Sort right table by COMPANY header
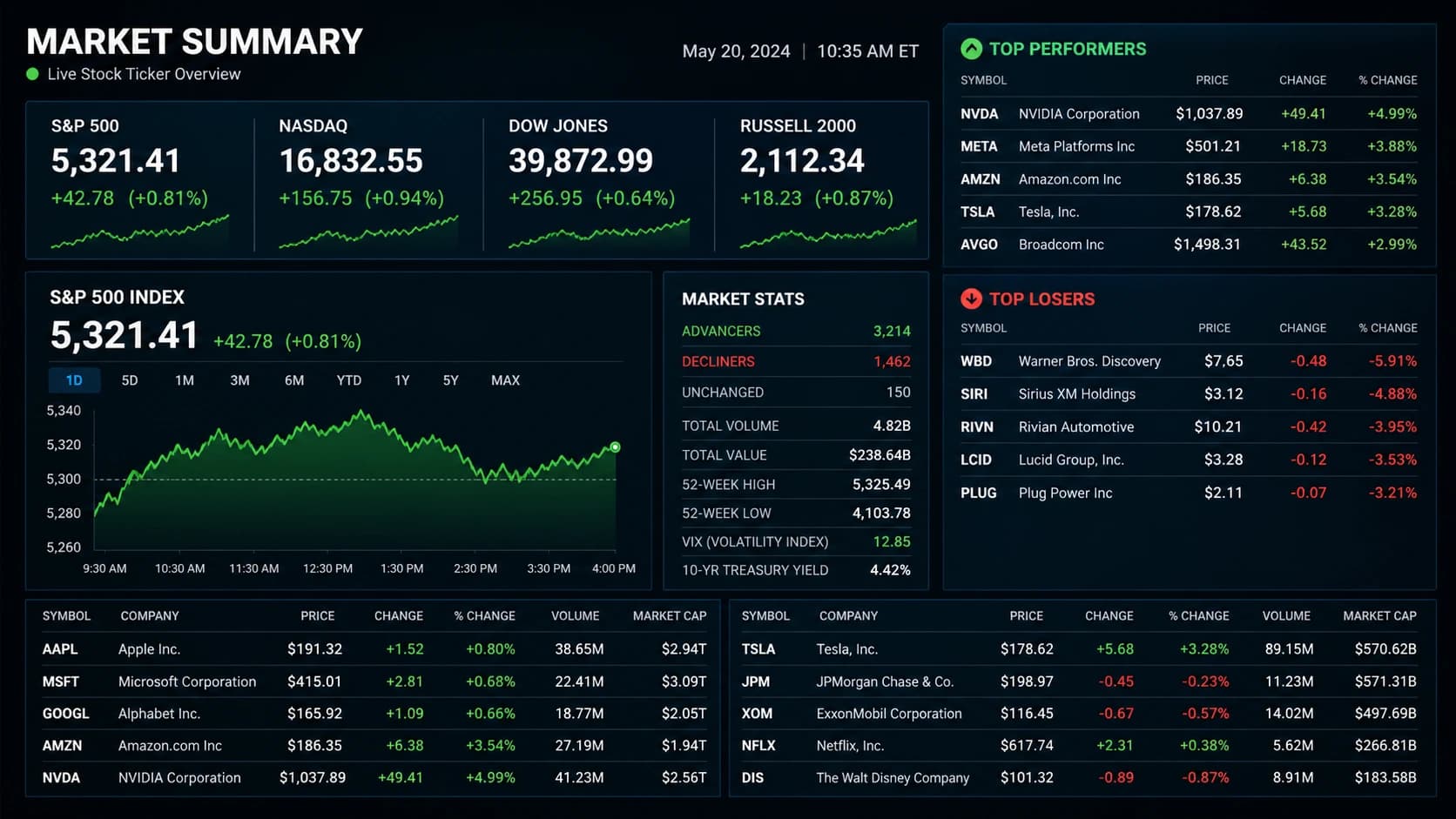The width and height of the screenshot is (1456, 819). pos(848,615)
